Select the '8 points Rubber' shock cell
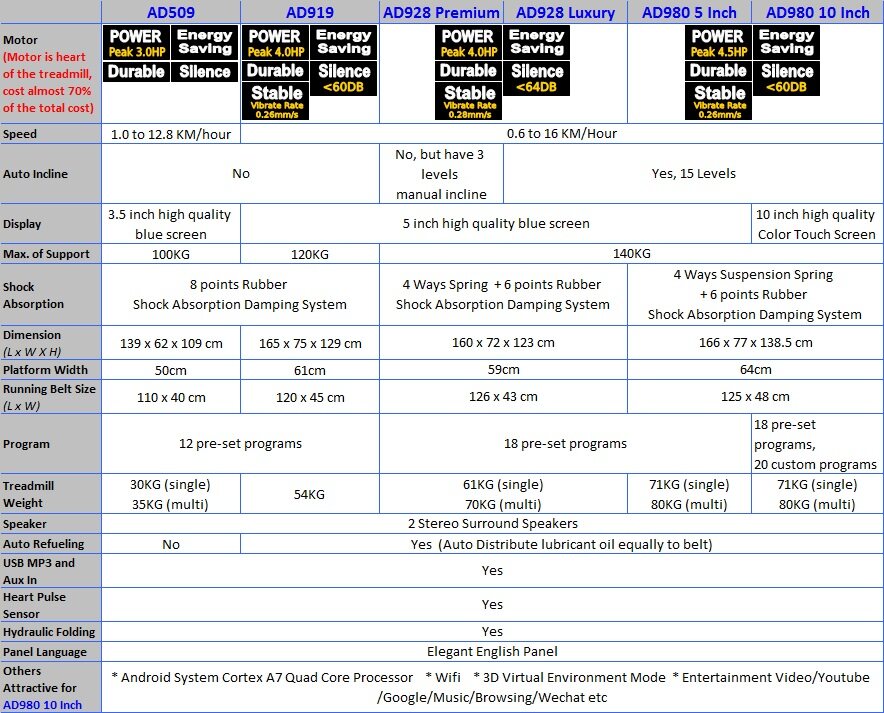The width and height of the screenshot is (884, 713). tap(240, 294)
